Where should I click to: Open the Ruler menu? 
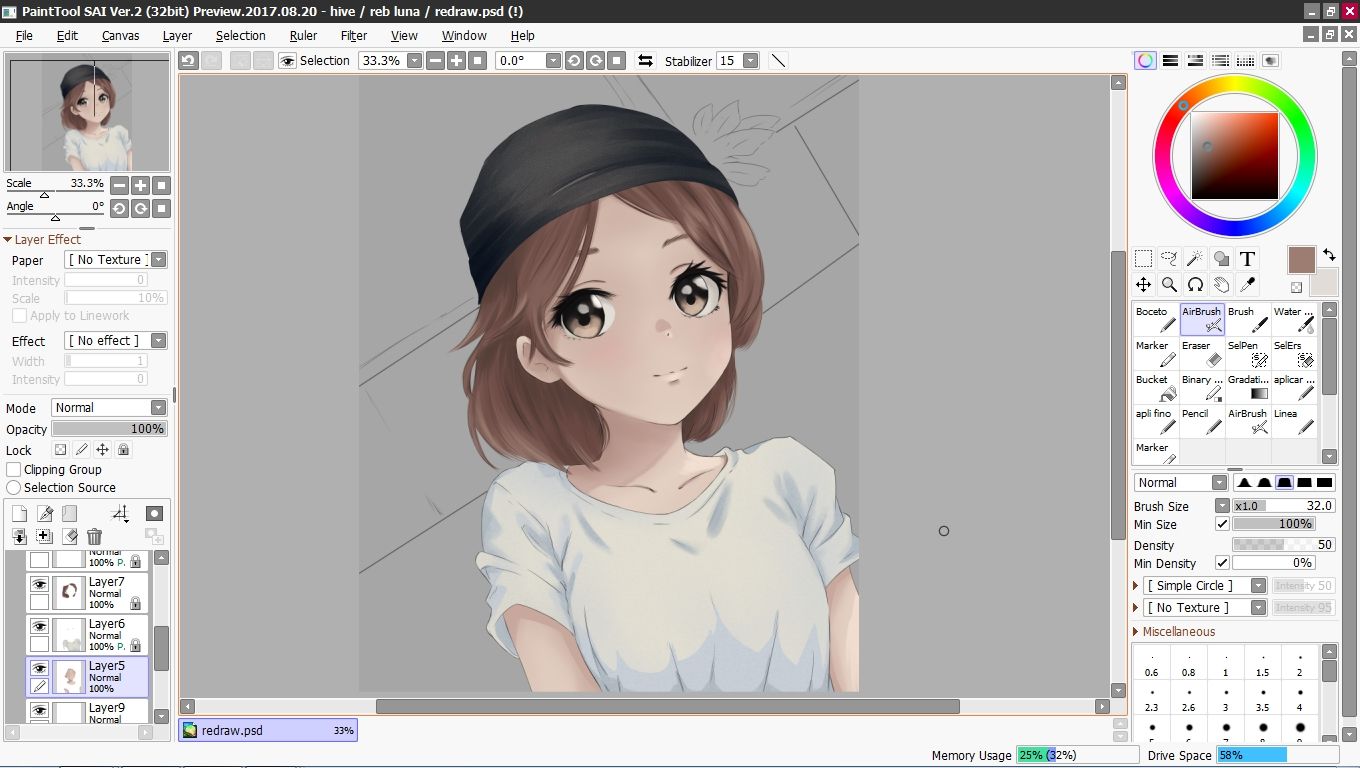click(x=303, y=35)
